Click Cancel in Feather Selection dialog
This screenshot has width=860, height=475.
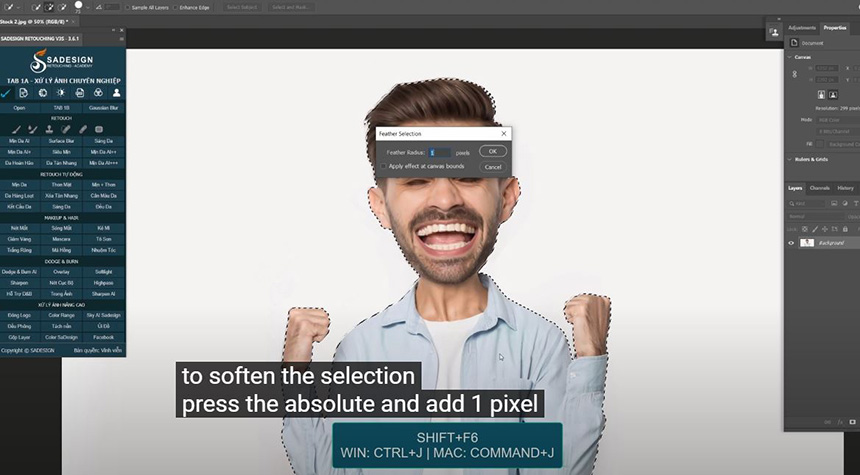pos(493,167)
